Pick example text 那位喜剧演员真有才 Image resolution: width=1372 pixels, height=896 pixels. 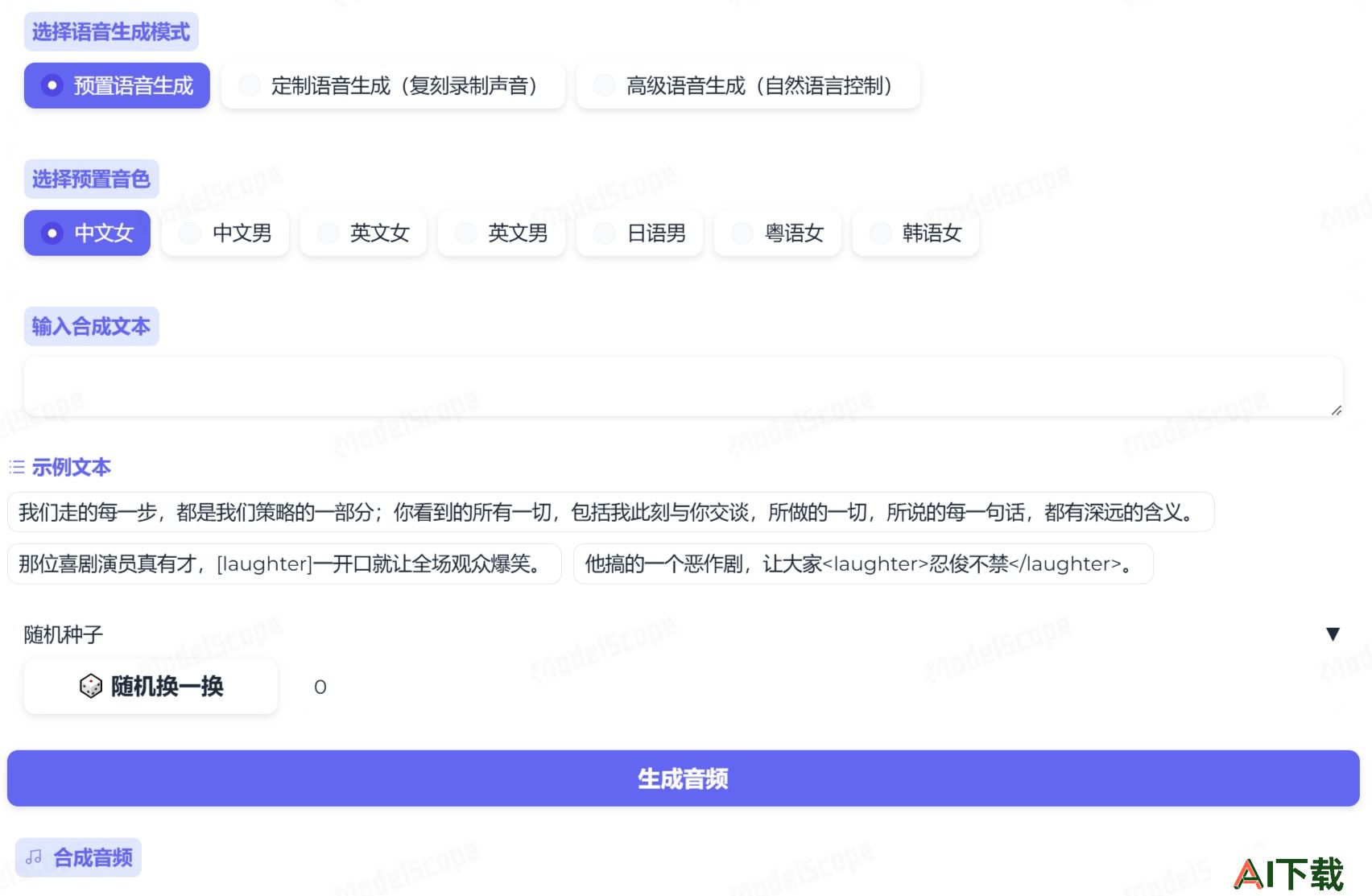point(284,564)
